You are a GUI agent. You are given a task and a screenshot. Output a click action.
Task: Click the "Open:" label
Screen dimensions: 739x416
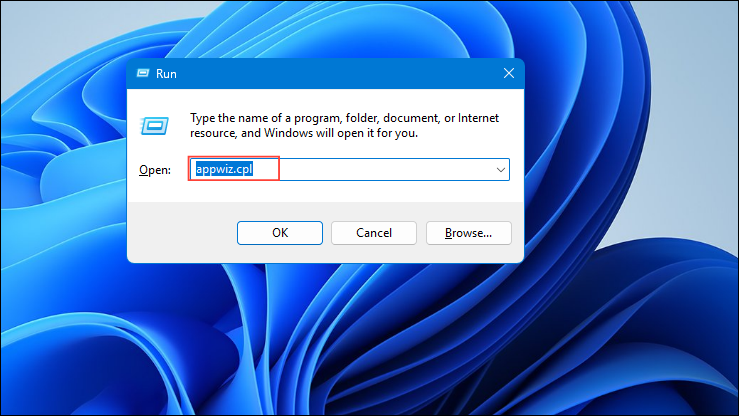pos(155,170)
